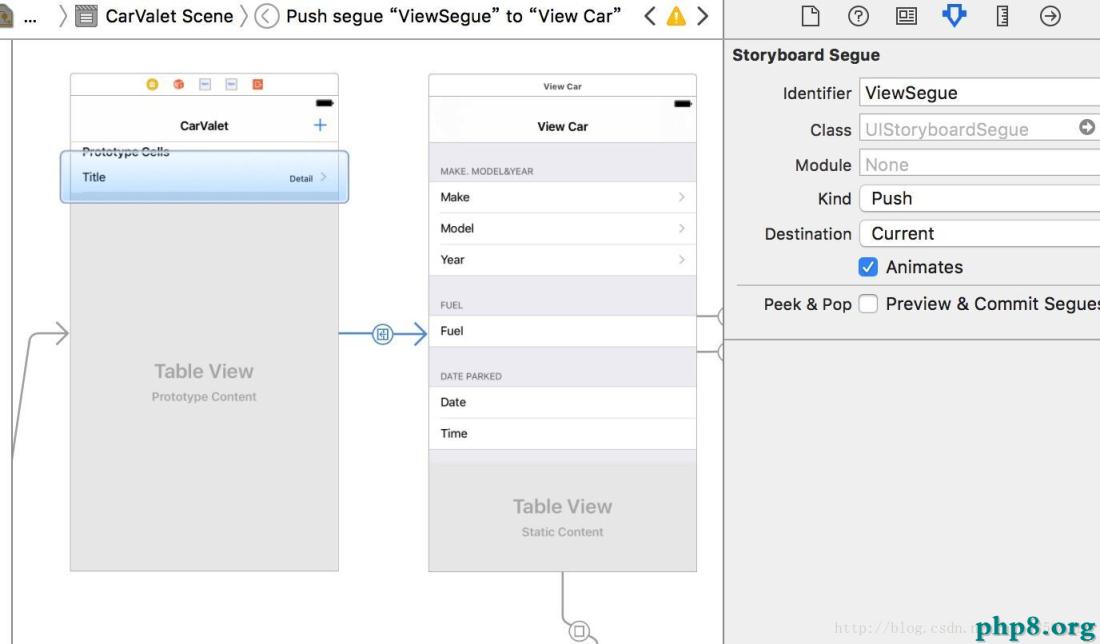Click the yellow warning issue icon
This screenshot has height=644, width=1100.
pyautogui.click(x=676, y=16)
